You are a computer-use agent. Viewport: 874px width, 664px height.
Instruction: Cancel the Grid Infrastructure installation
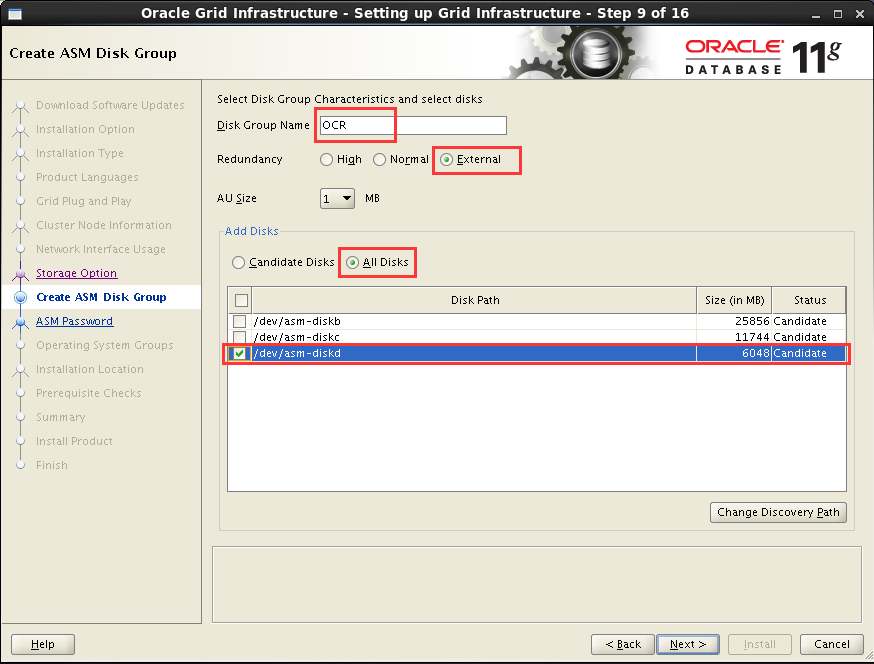pos(832,644)
